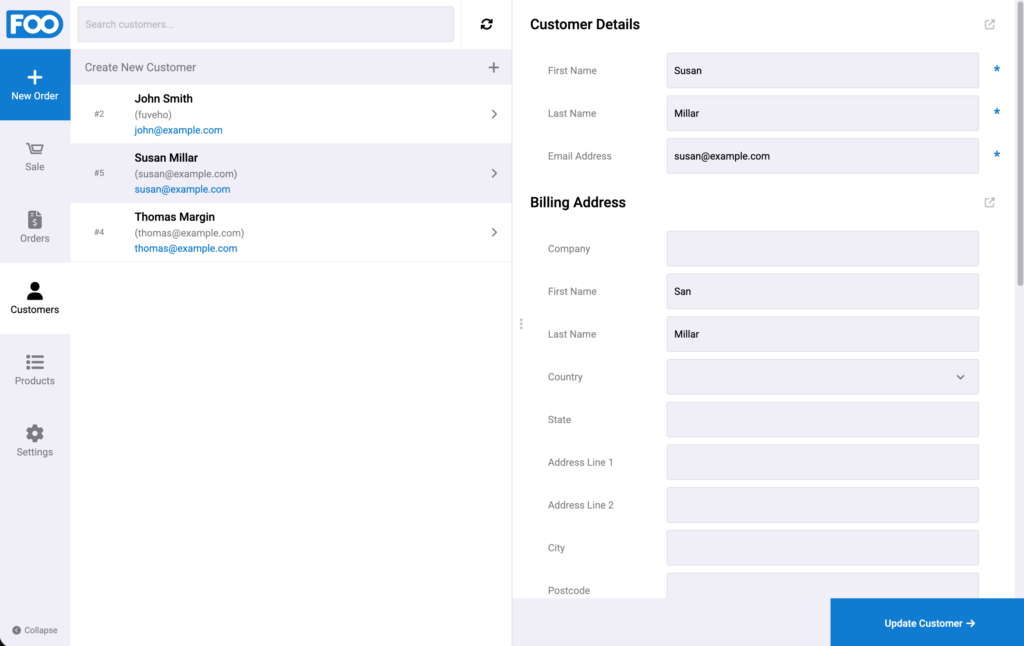Viewport: 1024px width, 646px height.
Task: Focus the Search customers field
Action: click(x=266, y=24)
